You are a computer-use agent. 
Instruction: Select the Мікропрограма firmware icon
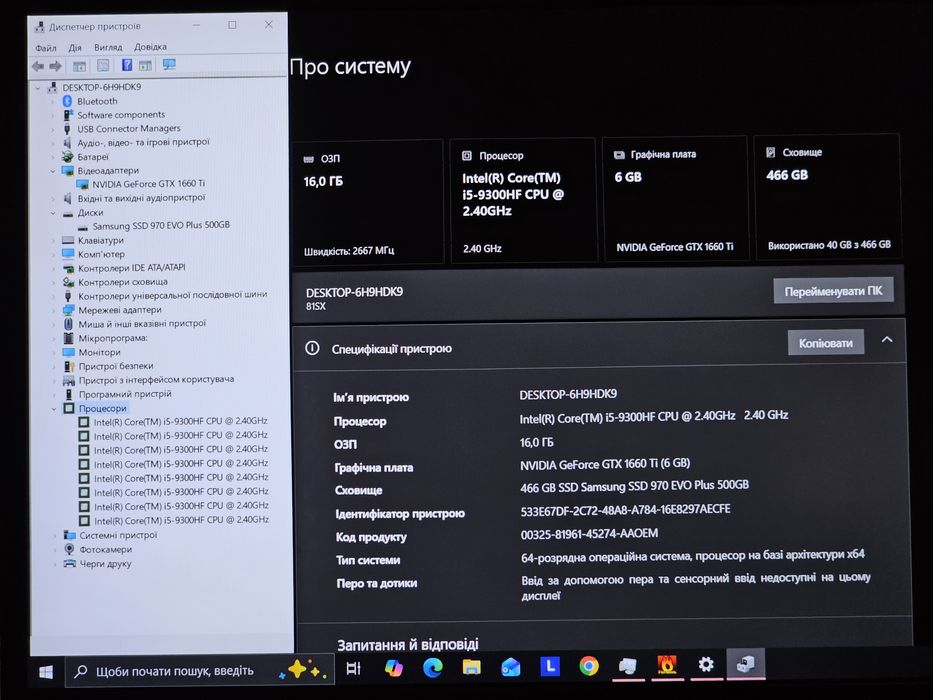[x=68, y=338]
